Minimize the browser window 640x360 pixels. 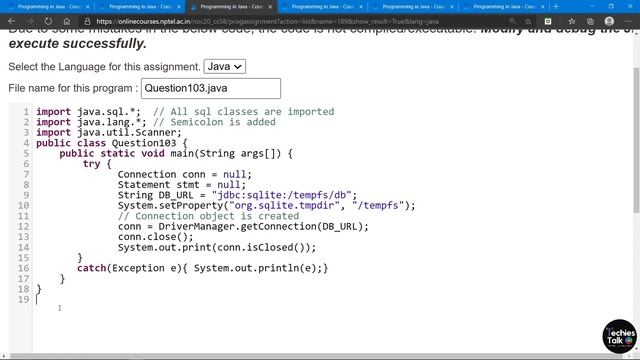click(592, 7)
